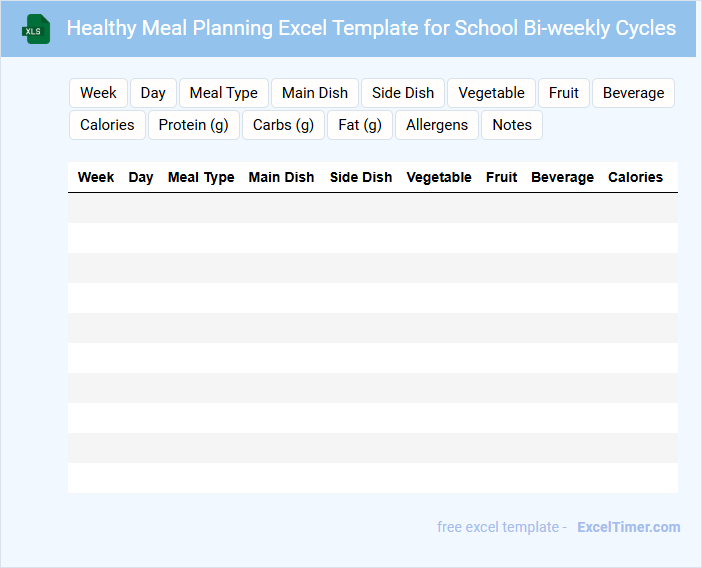The width and height of the screenshot is (702, 568).
Task: Click the Week column header
Action: click(x=96, y=177)
